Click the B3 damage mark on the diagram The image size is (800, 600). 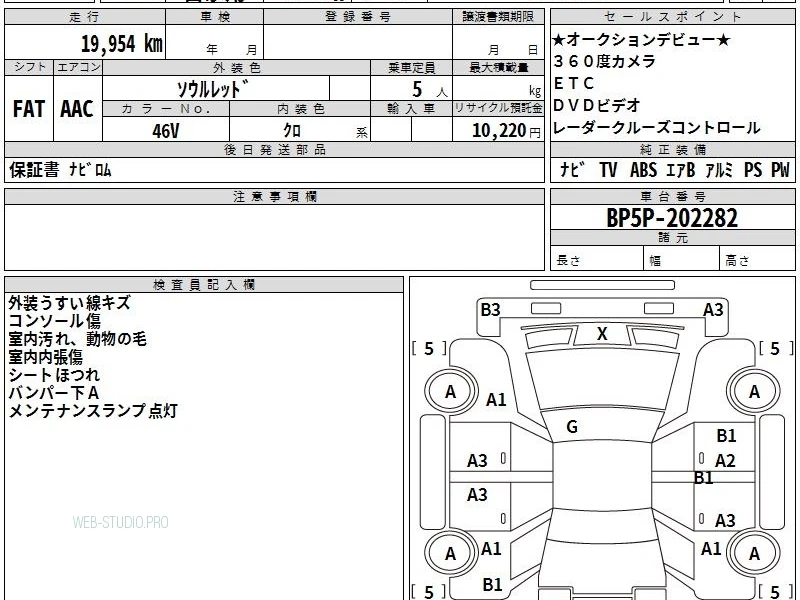490,310
